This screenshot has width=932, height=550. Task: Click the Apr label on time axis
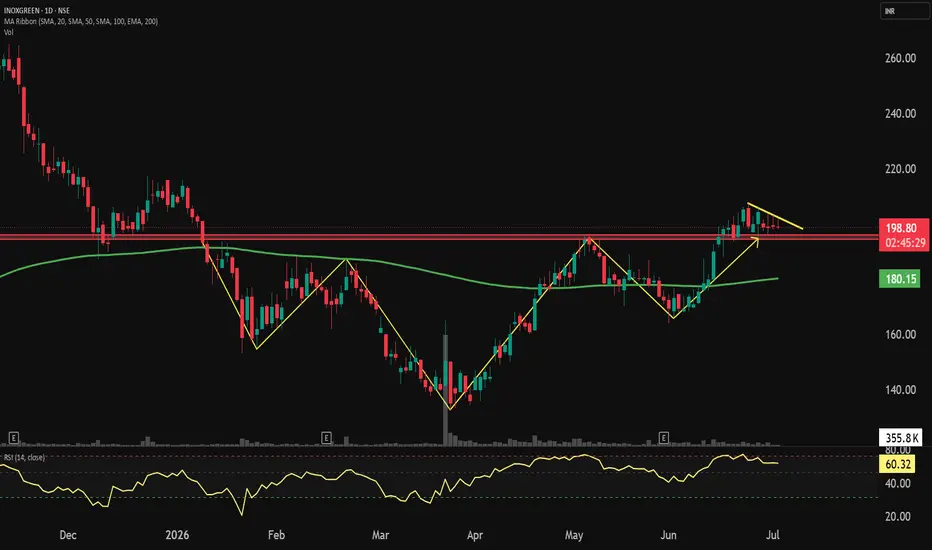click(475, 535)
